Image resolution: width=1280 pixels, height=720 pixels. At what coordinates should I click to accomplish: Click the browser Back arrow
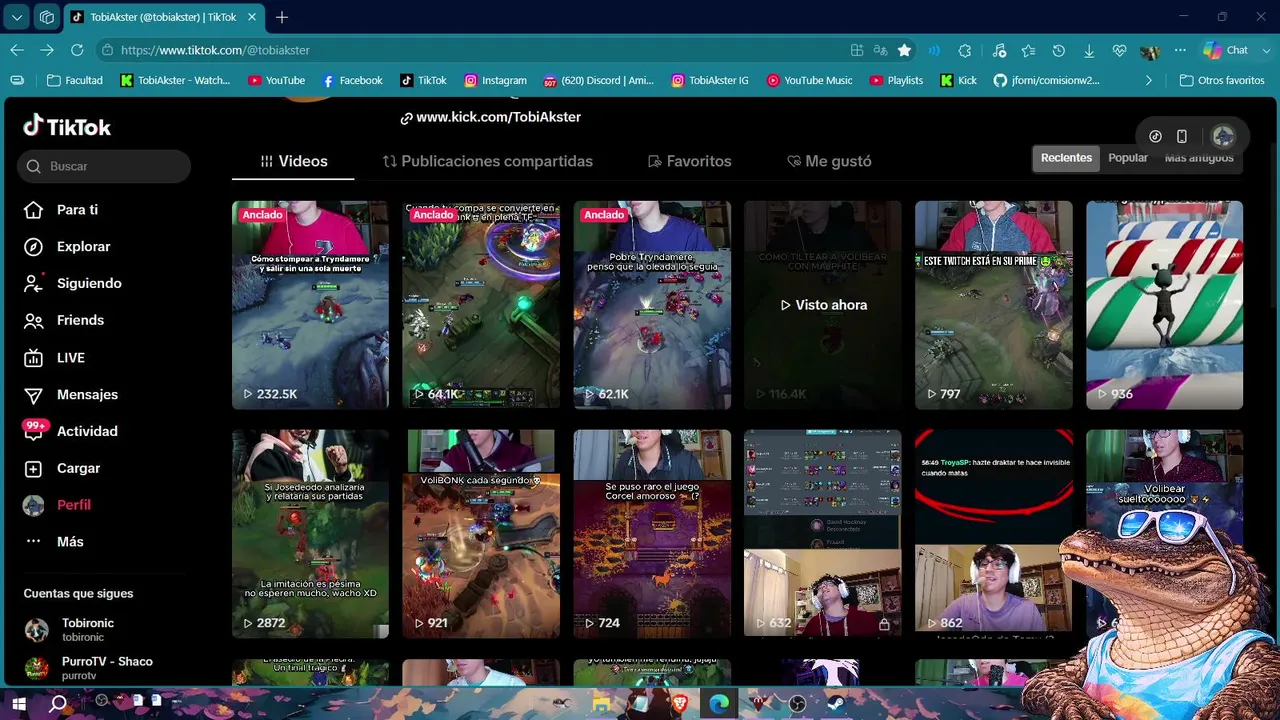point(17,50)
